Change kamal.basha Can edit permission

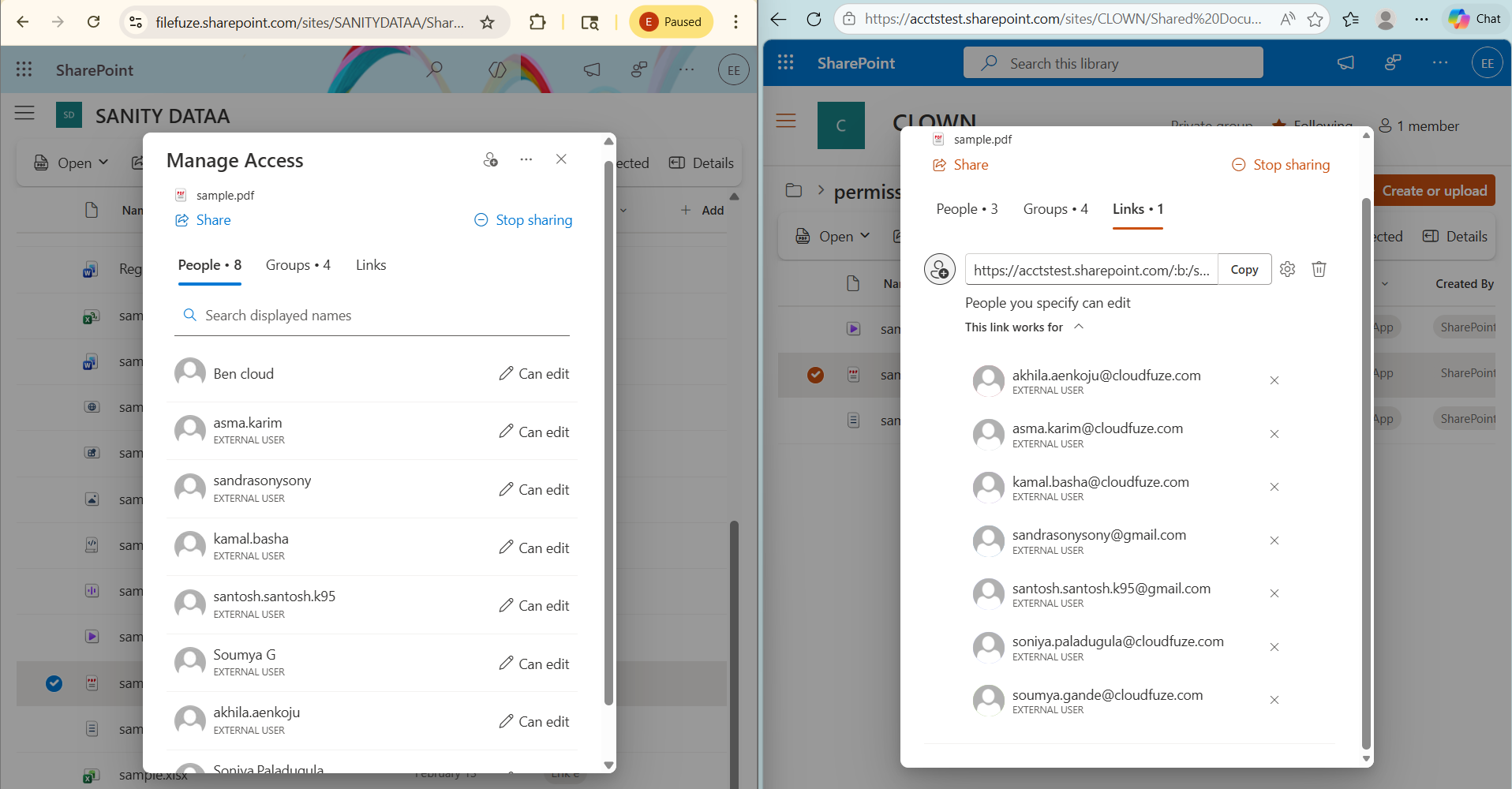533,548
